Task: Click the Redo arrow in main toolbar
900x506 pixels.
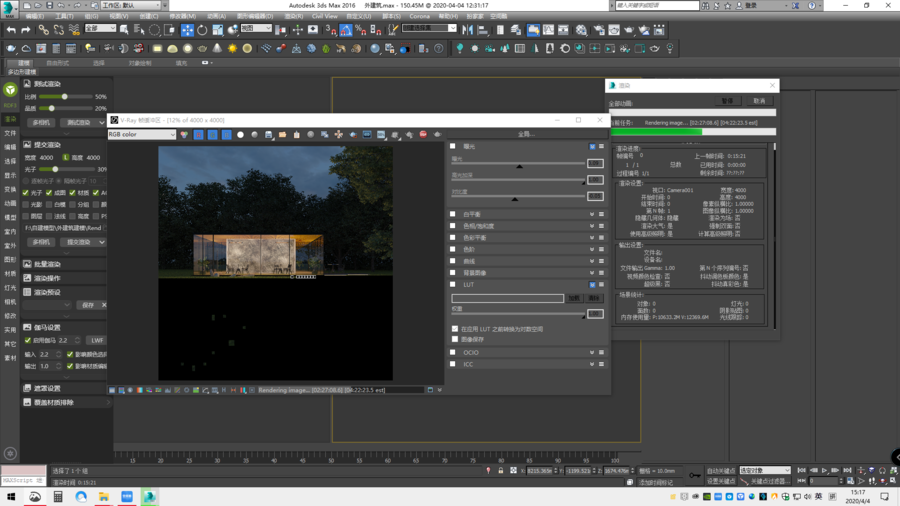Action: [26, 30]
